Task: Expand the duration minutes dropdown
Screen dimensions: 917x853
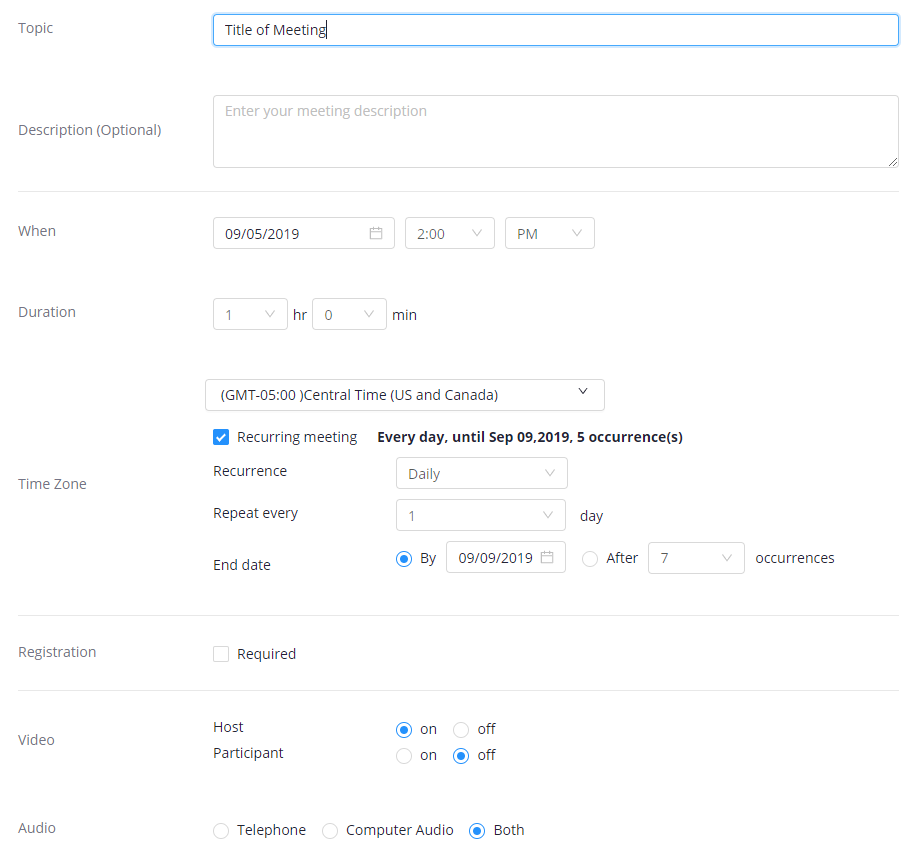Action: 349,314
